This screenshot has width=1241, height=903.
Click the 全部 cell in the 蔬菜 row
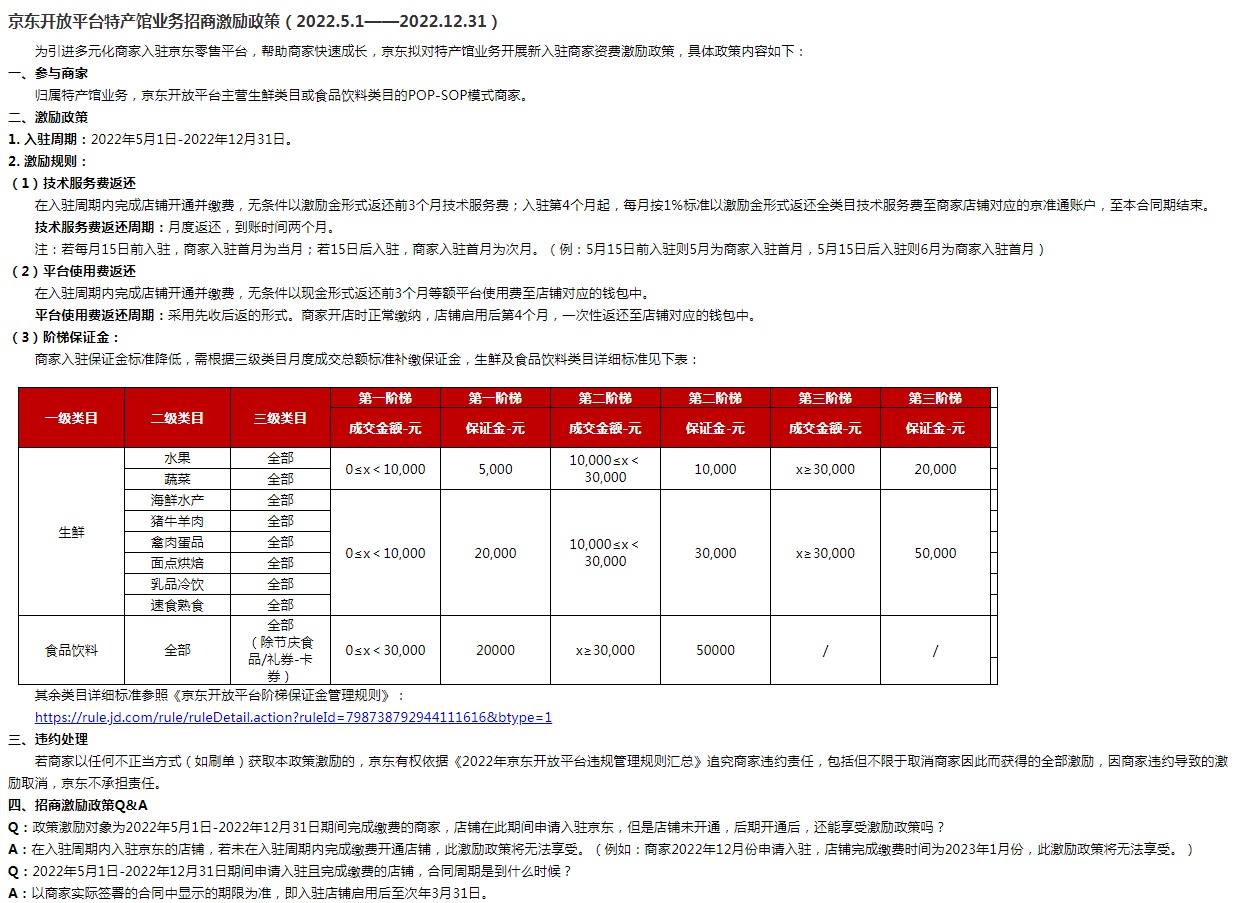click(281, 478)
